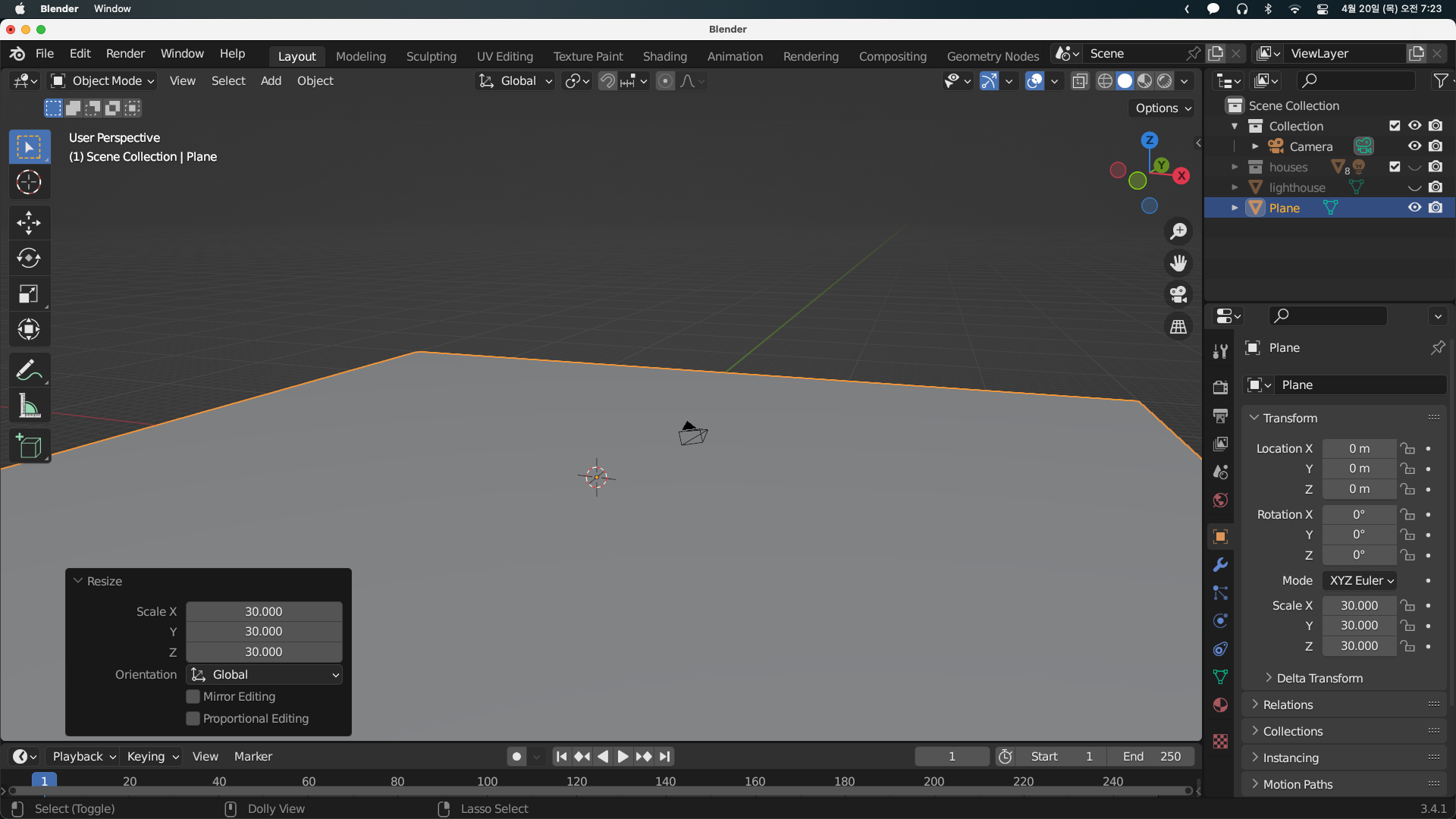Open the Orientation Global dropdown in Resize

(264, 675)
